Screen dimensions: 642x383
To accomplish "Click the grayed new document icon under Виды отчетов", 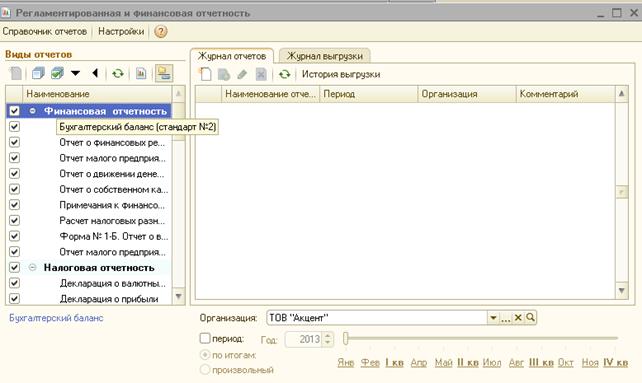I will point(16,74).
